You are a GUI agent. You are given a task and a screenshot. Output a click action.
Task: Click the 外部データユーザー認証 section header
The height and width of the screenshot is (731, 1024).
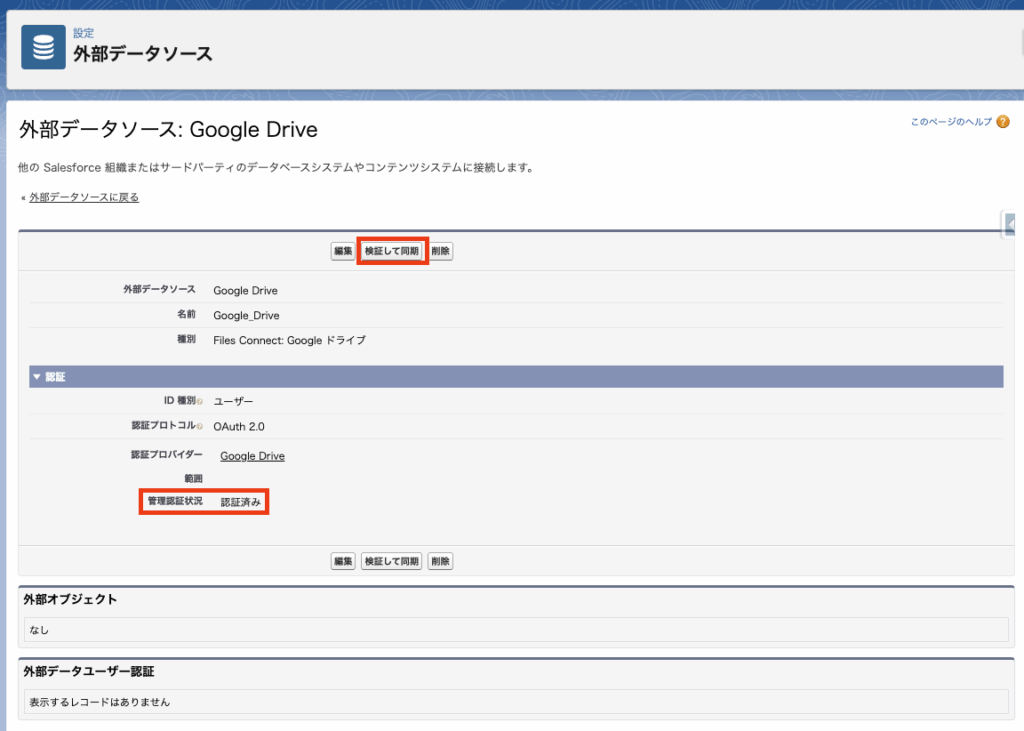89,672
